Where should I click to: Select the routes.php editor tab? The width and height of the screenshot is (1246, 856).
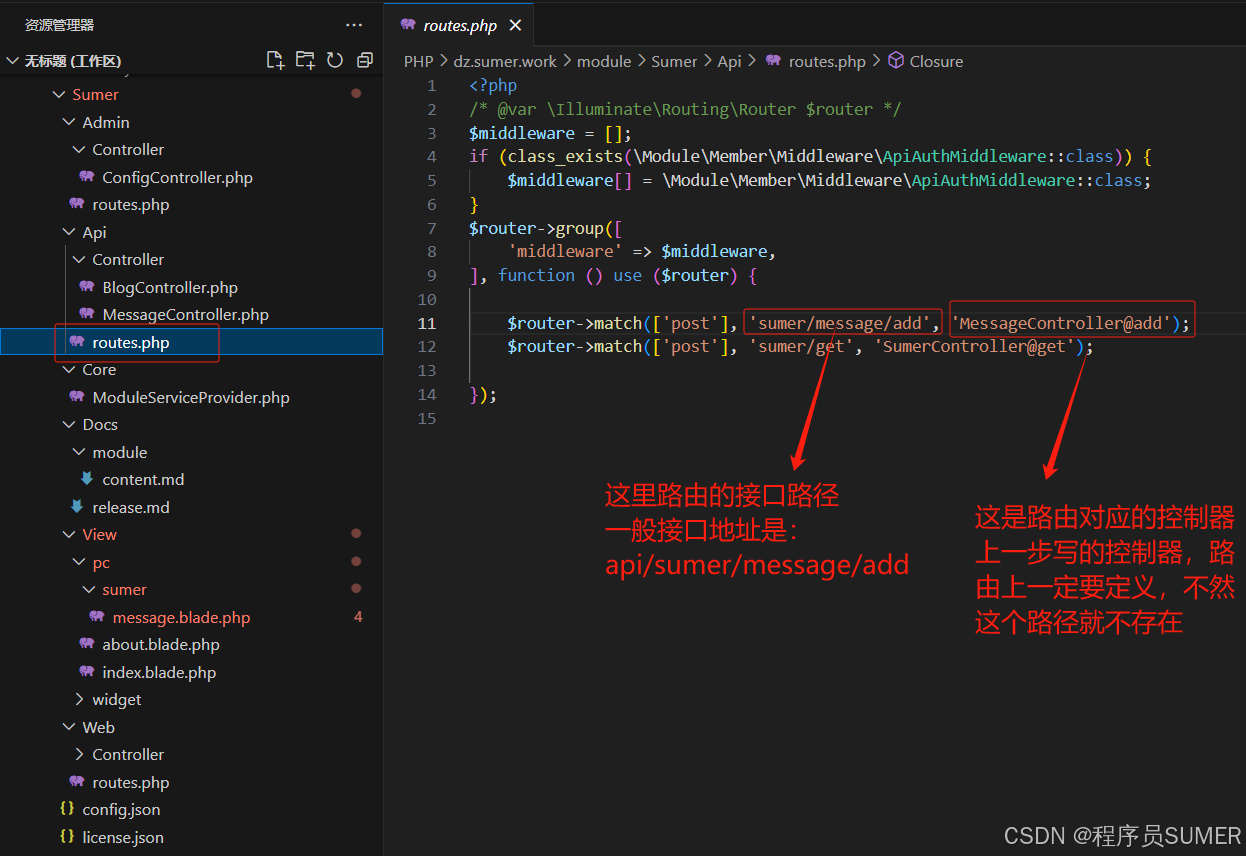(459, 25)
